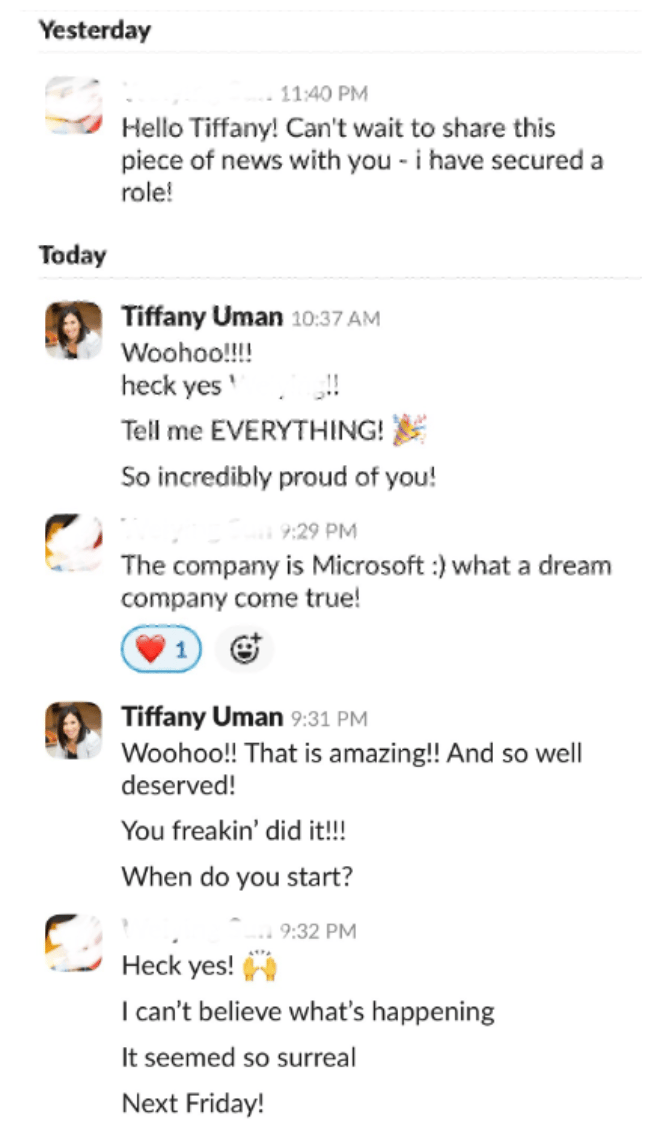666x1124 pixels.
Task: Select the 9:31 PM timestamp
Action: [x=329, y=718]
